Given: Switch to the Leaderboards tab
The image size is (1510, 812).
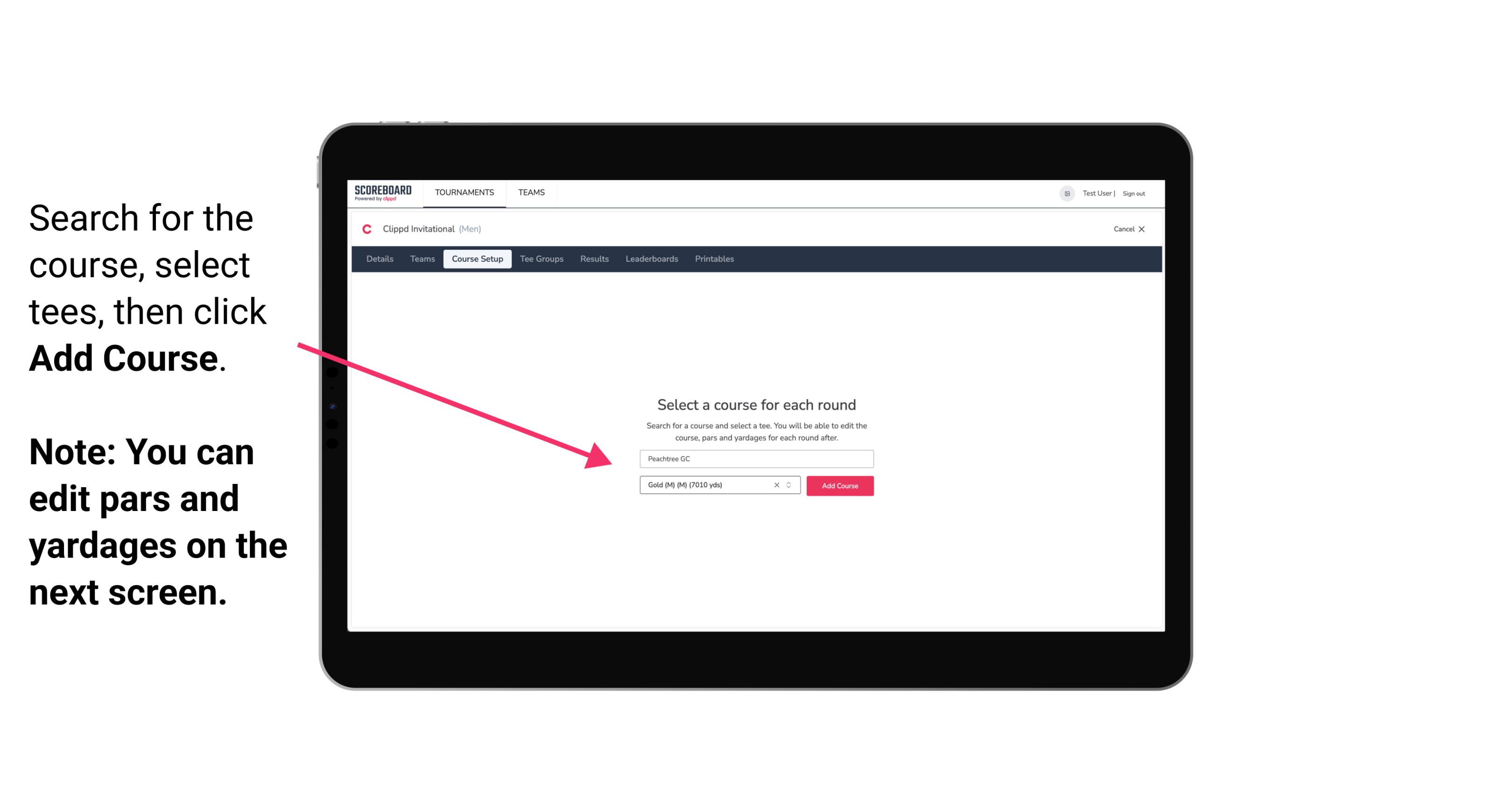Looking at the screenshot, I should click(651, 259).
